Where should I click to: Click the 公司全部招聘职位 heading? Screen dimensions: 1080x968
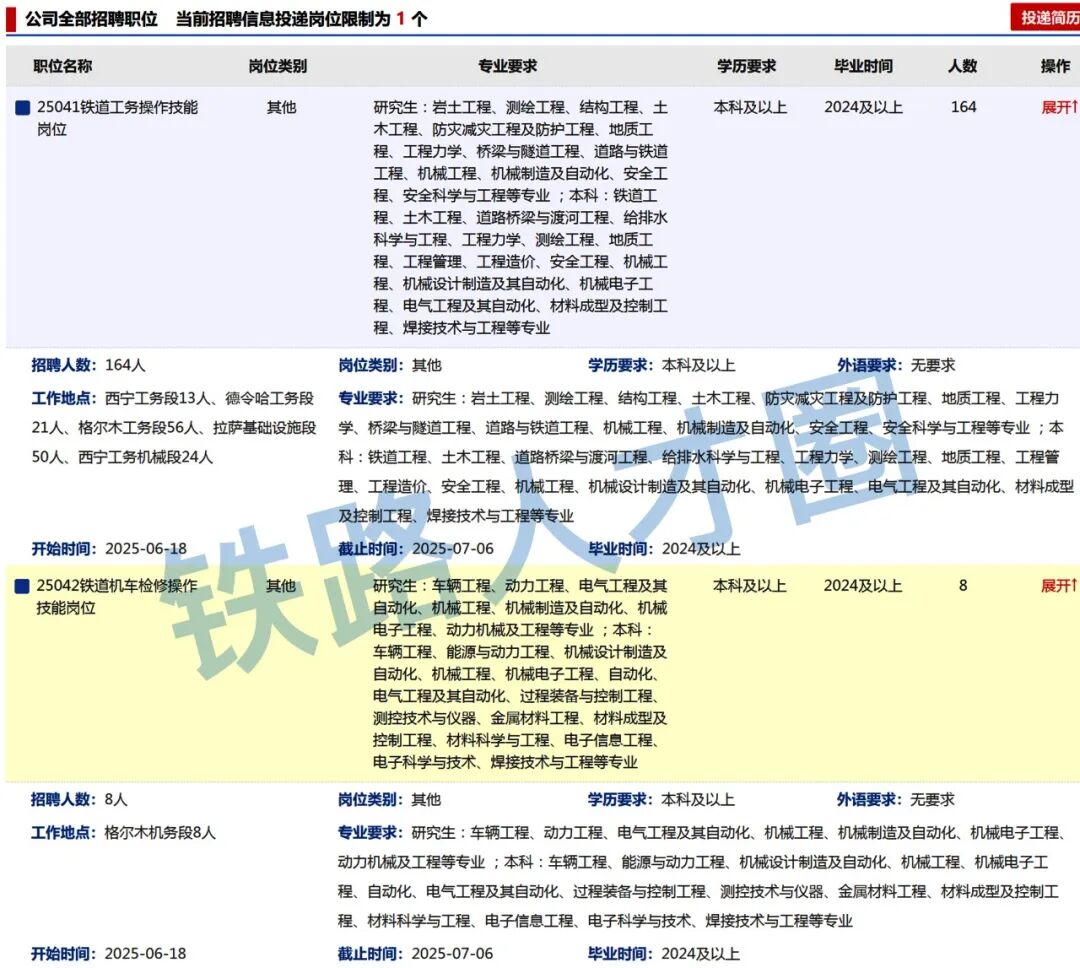92,19
